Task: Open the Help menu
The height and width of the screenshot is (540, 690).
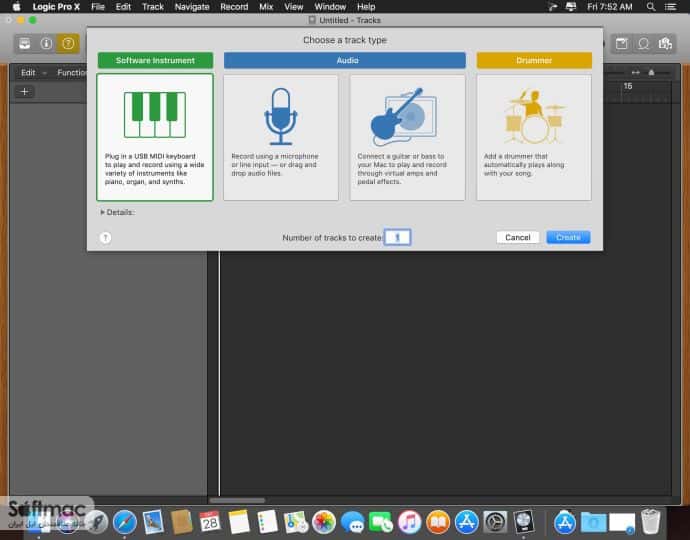Action: 366,7
